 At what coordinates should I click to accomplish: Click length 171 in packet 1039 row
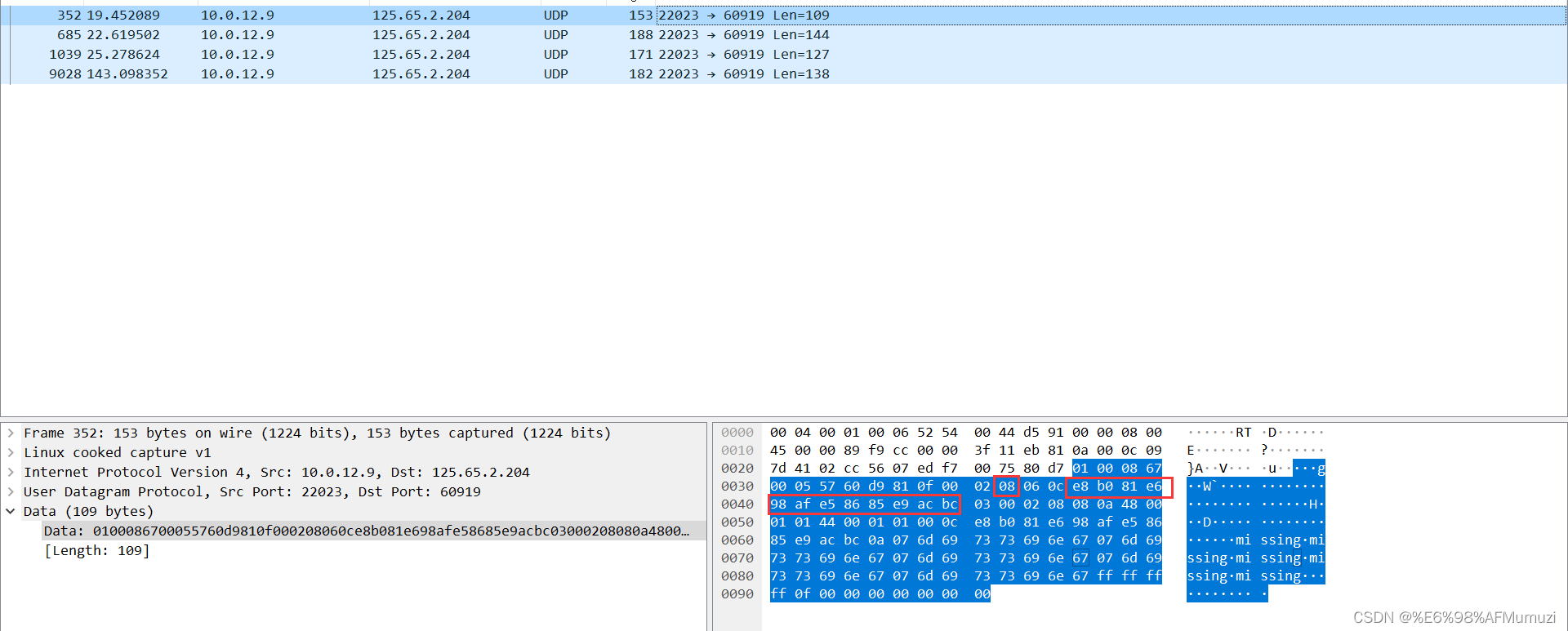click(641, 55)
